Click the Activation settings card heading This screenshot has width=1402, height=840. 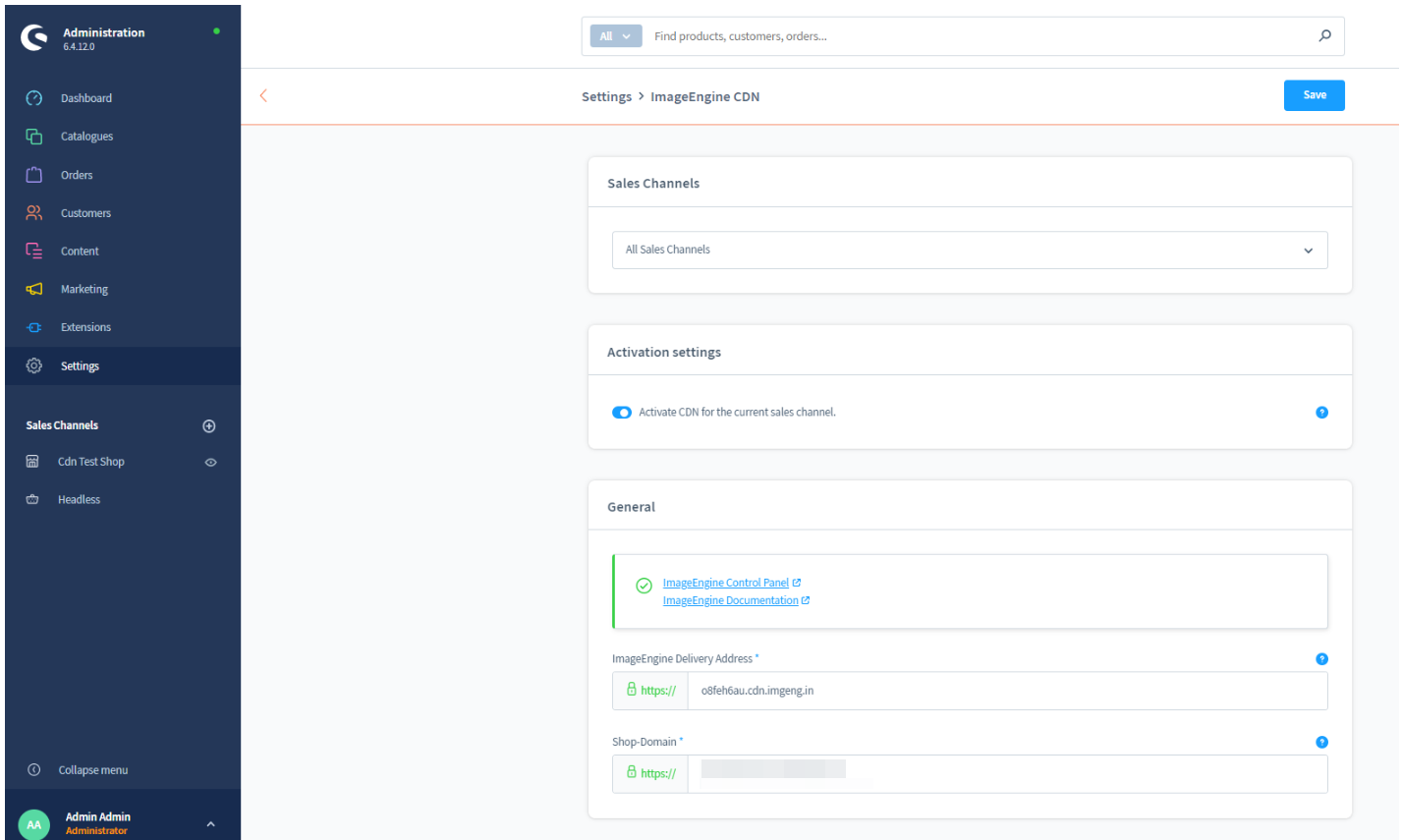tap(664, 353)
